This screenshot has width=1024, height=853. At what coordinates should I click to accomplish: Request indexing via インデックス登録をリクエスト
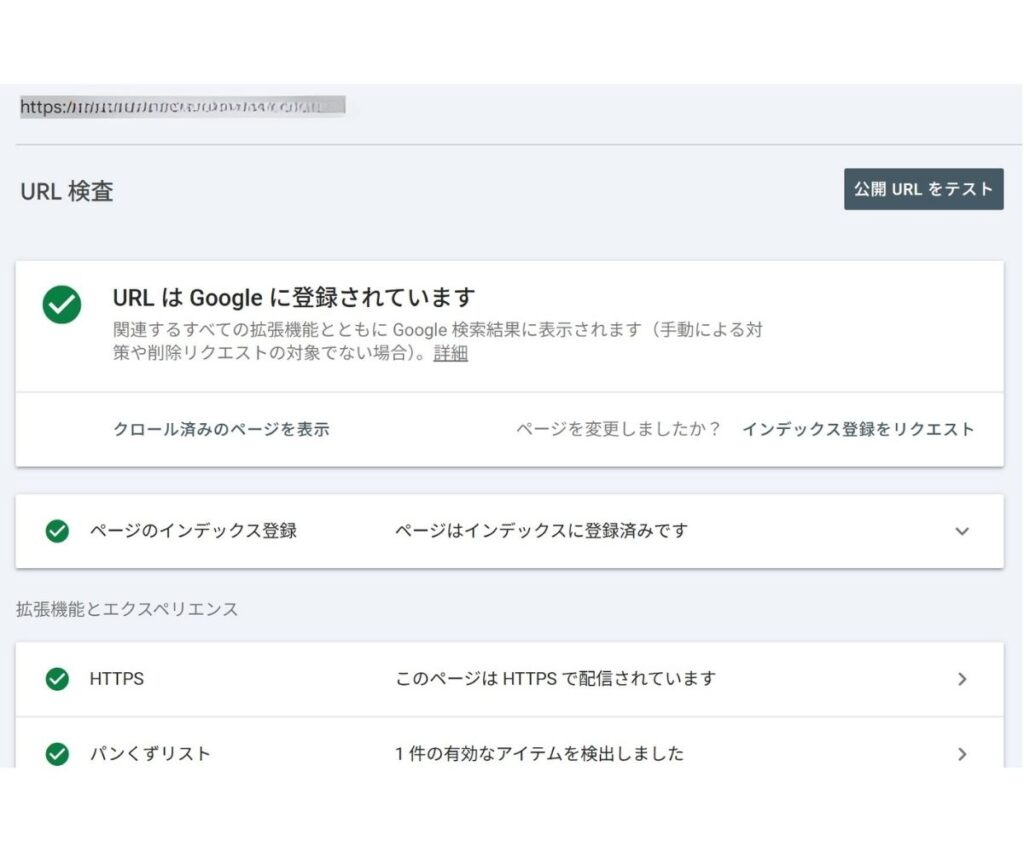858,428
